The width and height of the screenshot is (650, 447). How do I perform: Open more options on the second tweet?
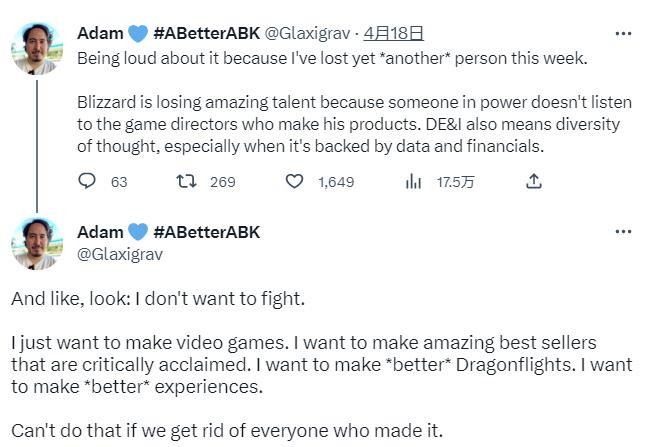623,232
